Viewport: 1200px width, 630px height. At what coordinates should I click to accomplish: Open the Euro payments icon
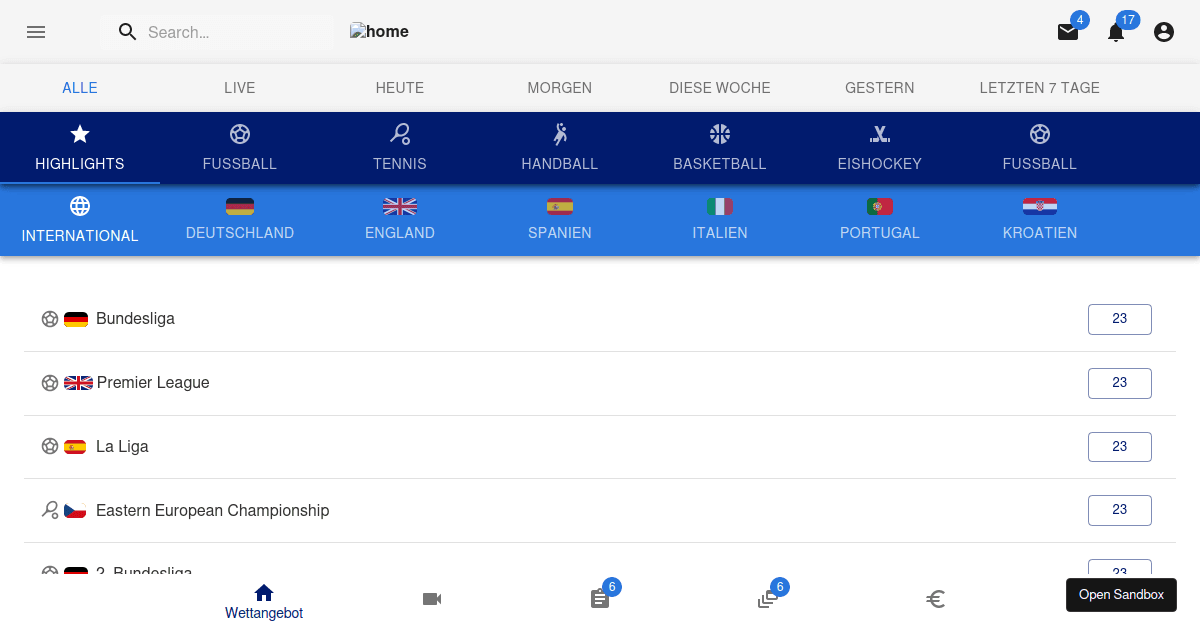pos(937,598)
